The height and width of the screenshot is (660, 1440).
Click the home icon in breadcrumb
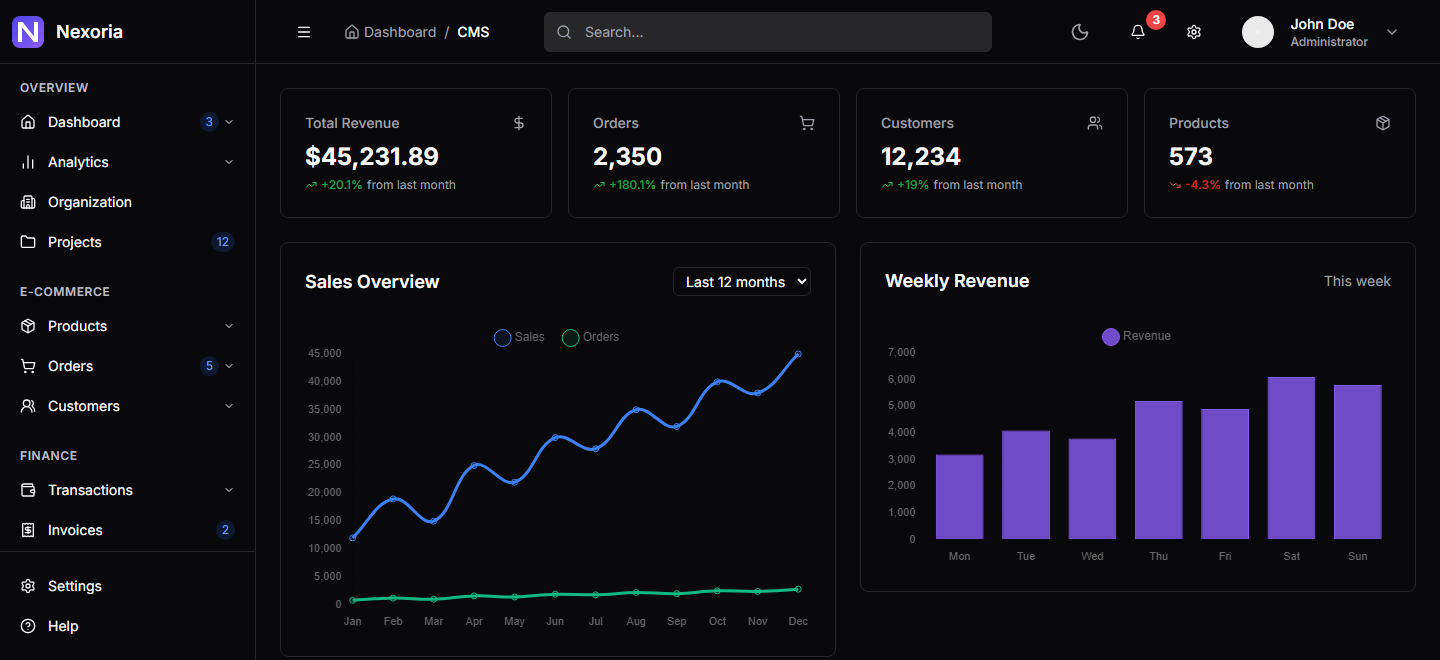coord(351,32)
